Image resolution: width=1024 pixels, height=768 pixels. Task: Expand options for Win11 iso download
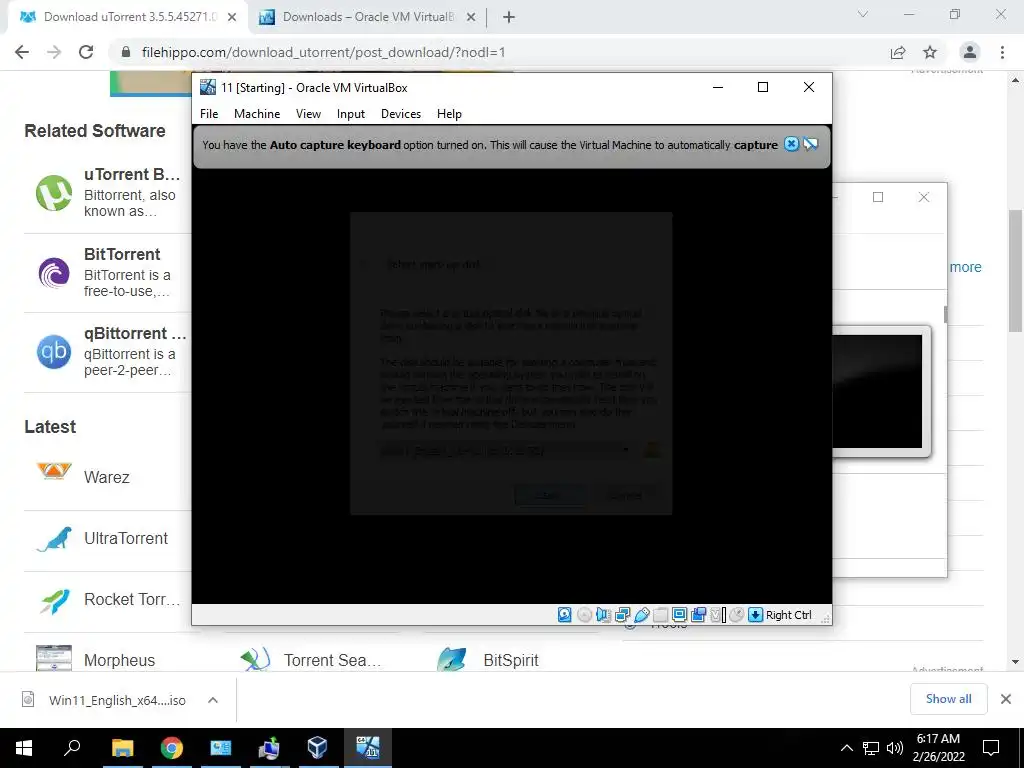pos(212,700)
